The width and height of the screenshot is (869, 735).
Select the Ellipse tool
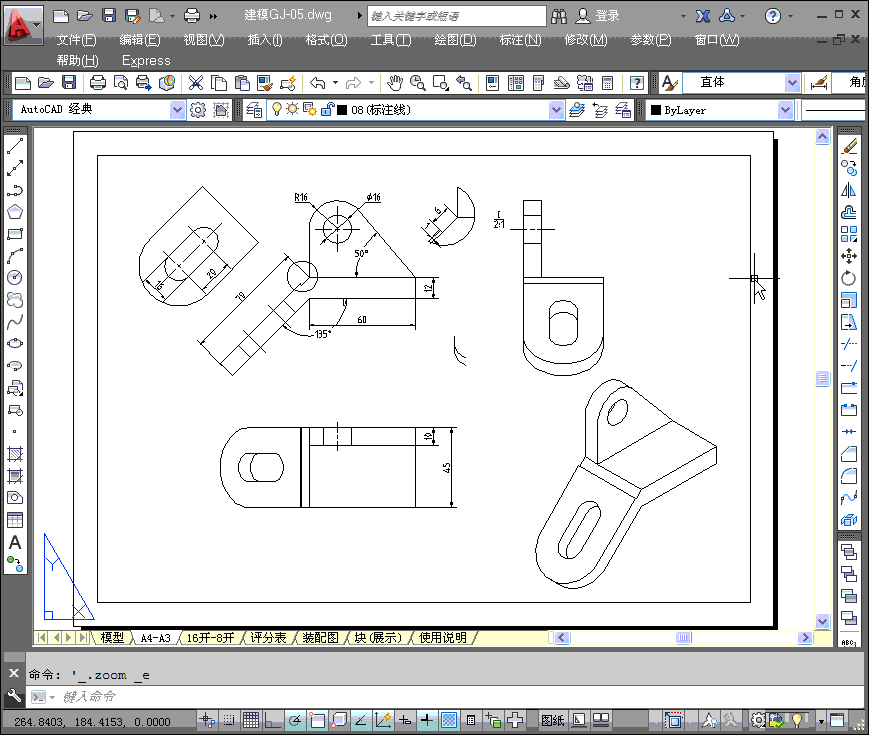point(15,344)
